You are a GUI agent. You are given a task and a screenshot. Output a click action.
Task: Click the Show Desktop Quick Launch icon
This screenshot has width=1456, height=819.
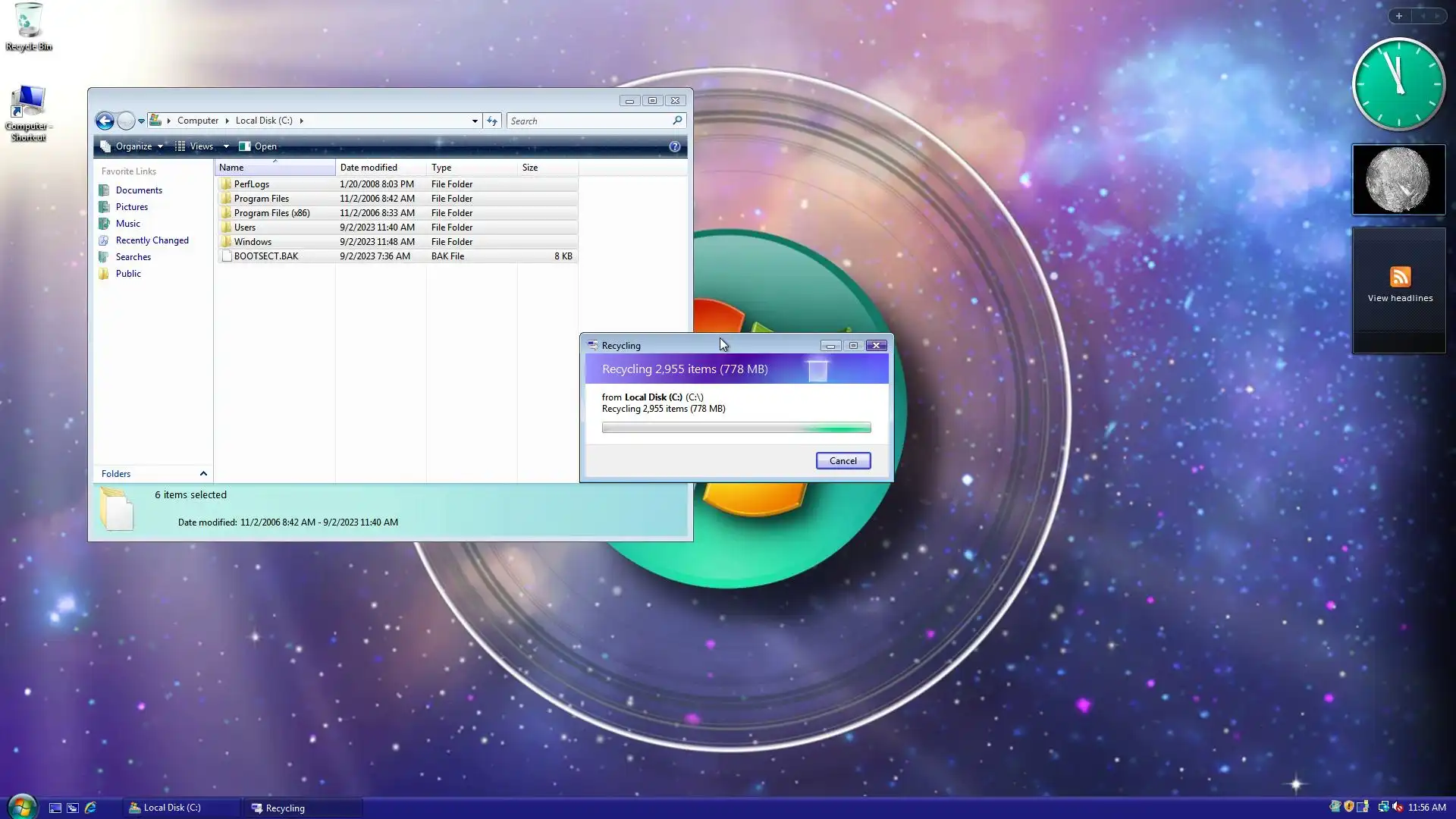(55, 808)
